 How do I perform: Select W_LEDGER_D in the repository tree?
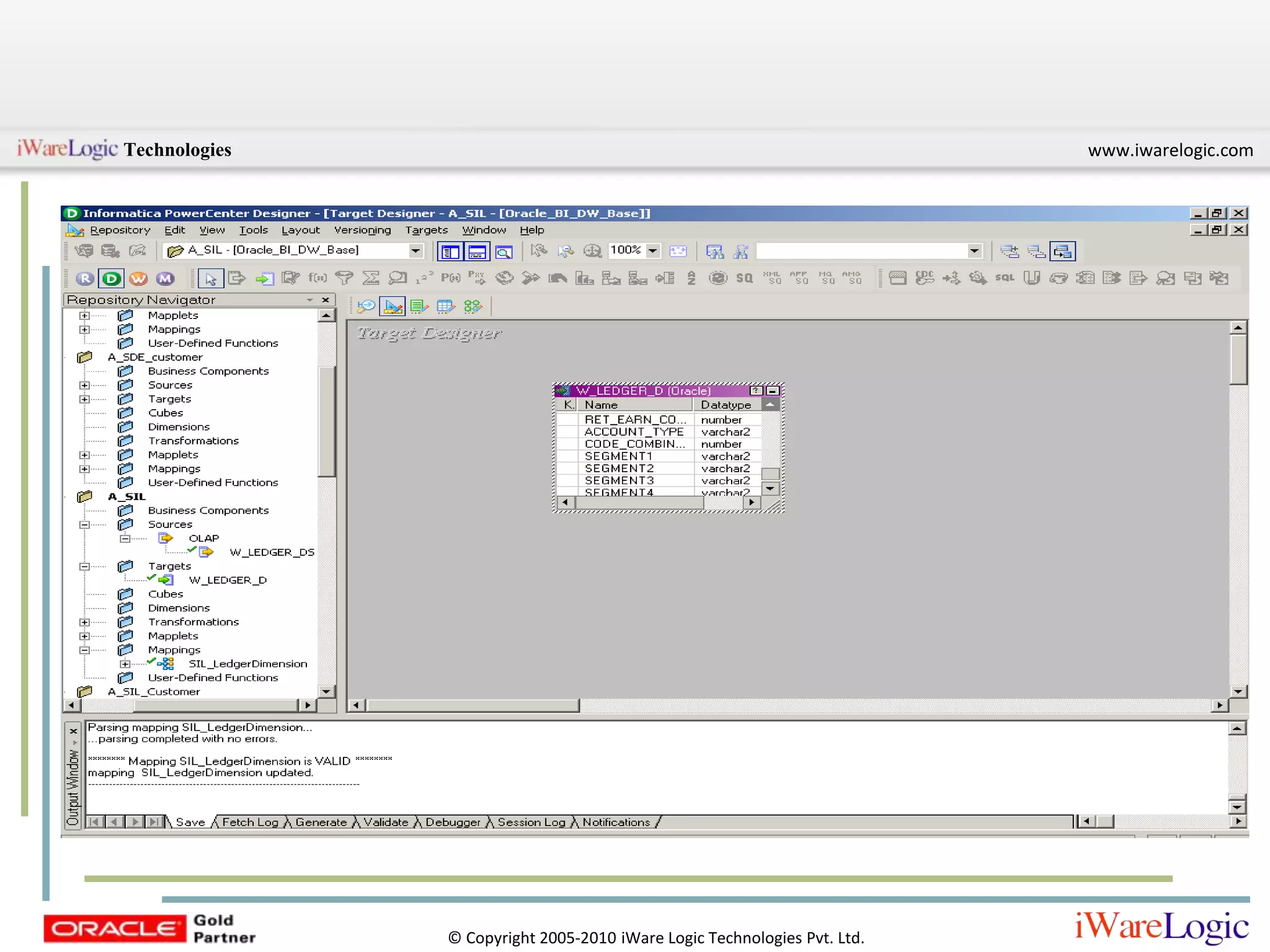[228, 580]
